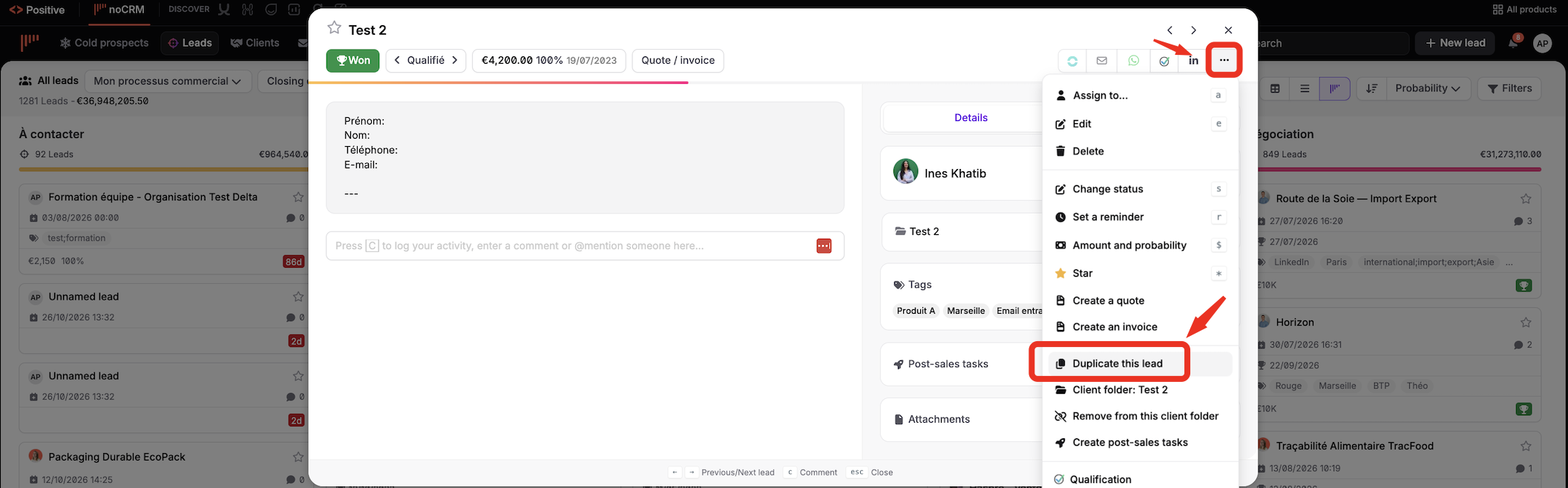This screenshot has height=488, width=1568.
Task: Open Client folder: Test 2 entry
Action: (1140, 390)
